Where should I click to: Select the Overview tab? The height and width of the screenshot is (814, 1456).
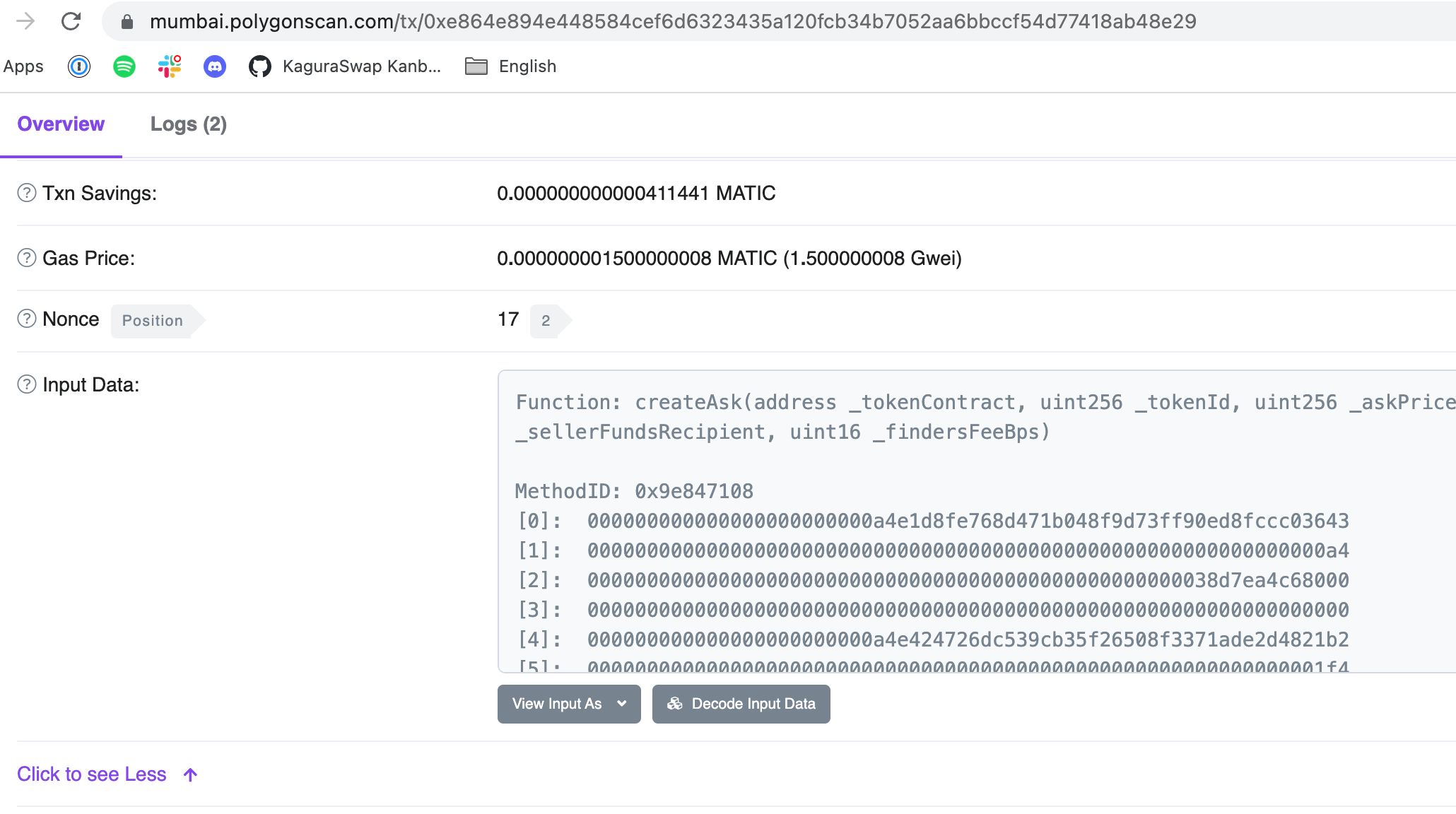(61, 124)
